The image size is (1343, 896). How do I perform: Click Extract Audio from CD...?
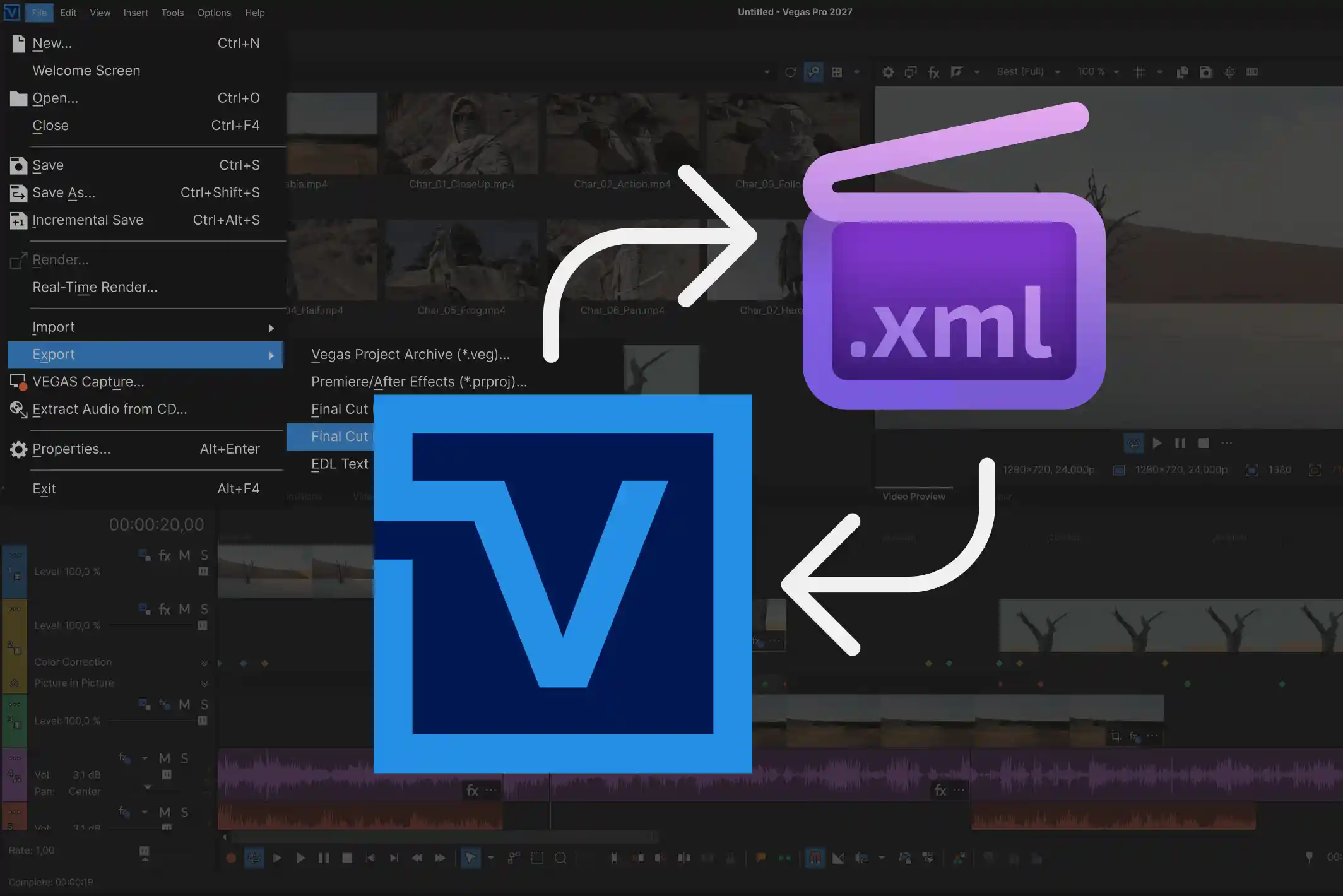coord(145,410)
